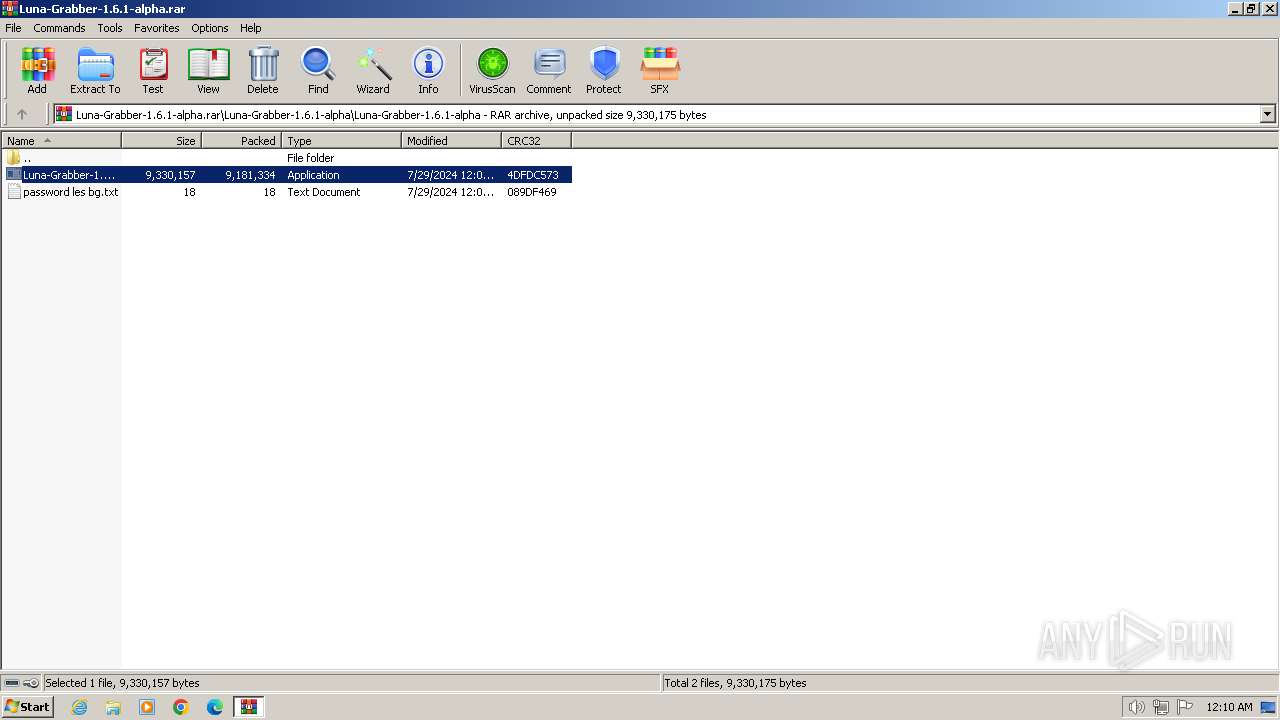Image resolution: width=1280 pixels, height=720 pixels.
Task: Click the volume speaker tray icon
Action: [1136, 707]
